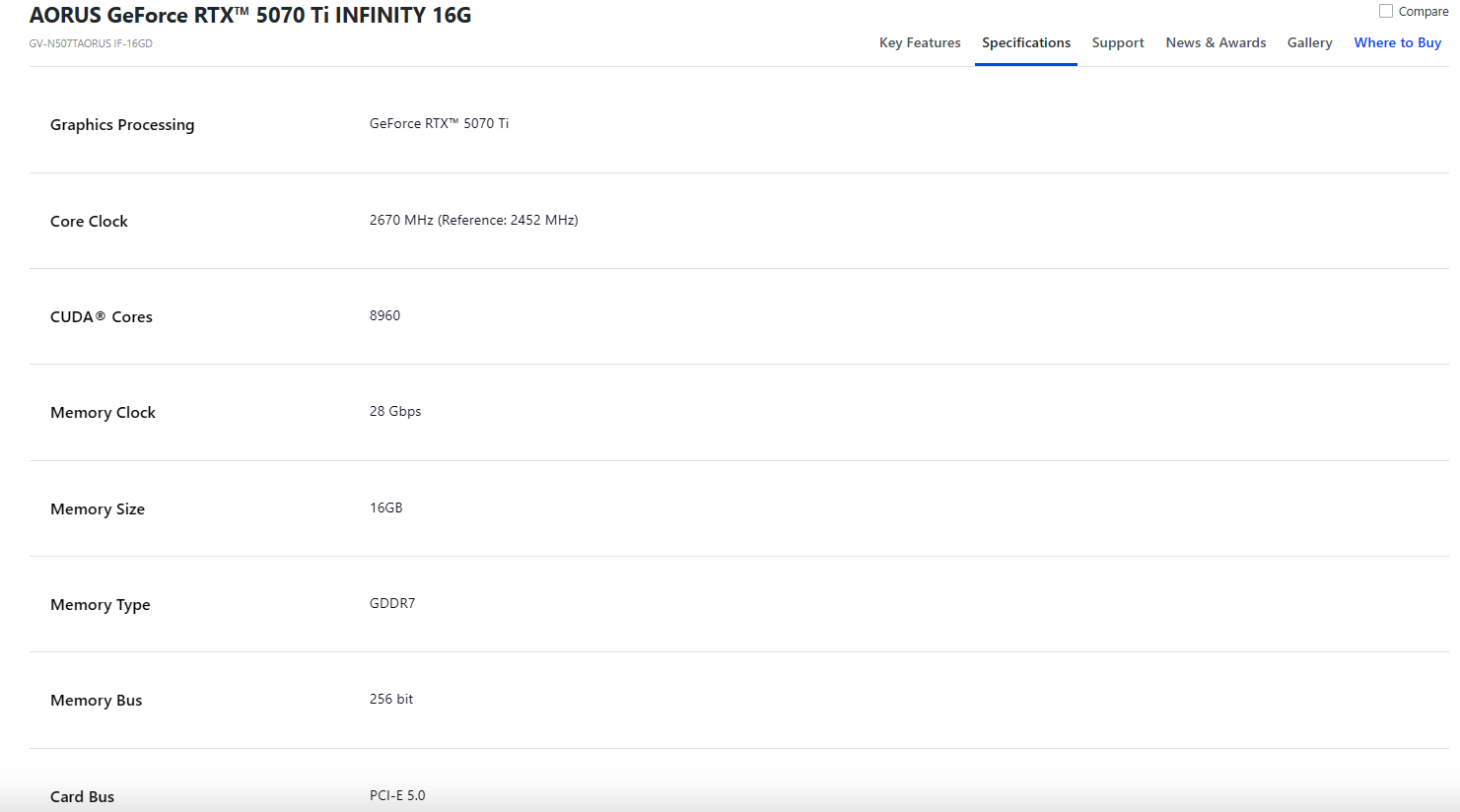Select the 8960 CUDA cores value

click(384, 315)
